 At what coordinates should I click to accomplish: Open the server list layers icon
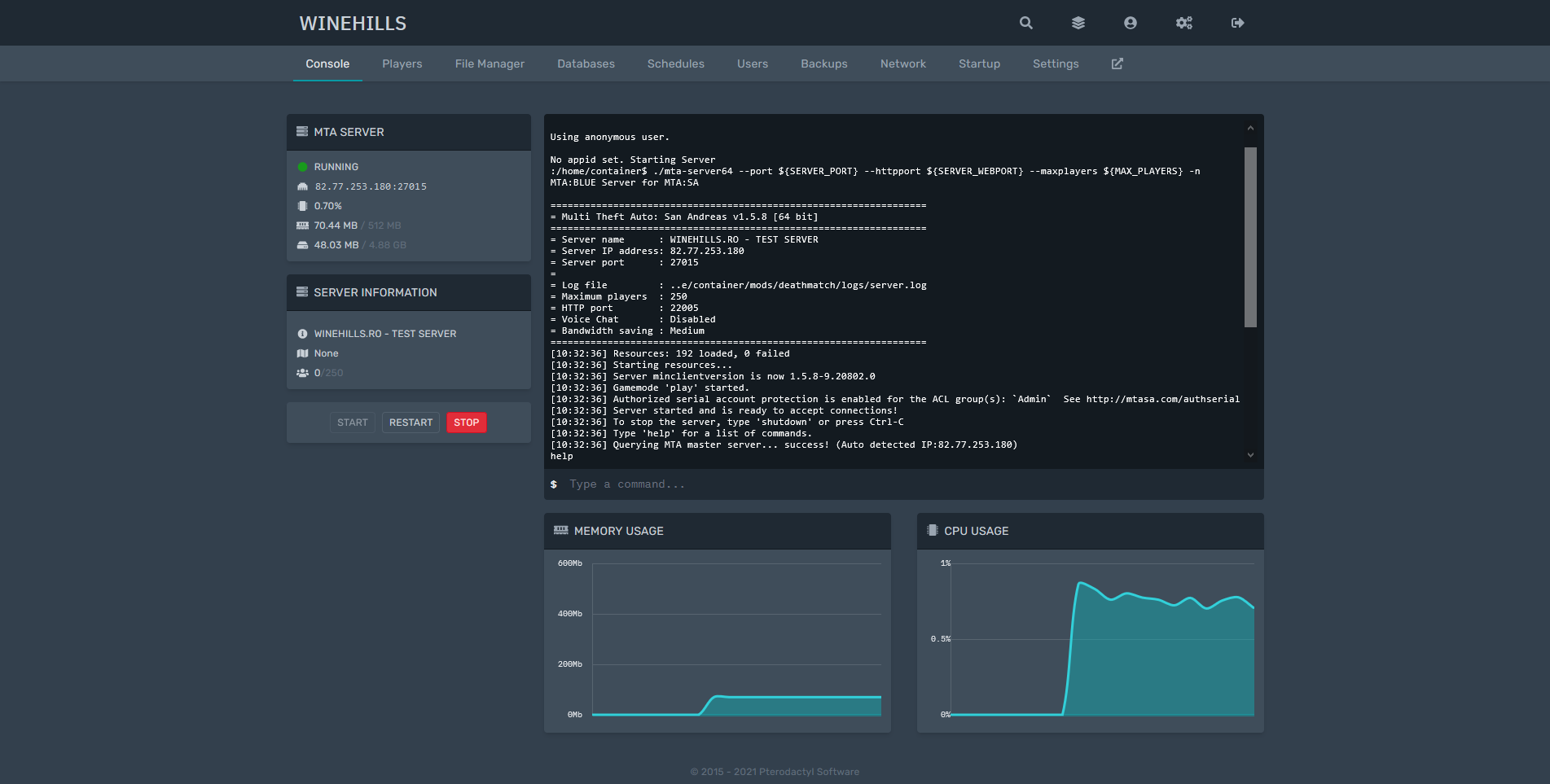point(1078,23)
